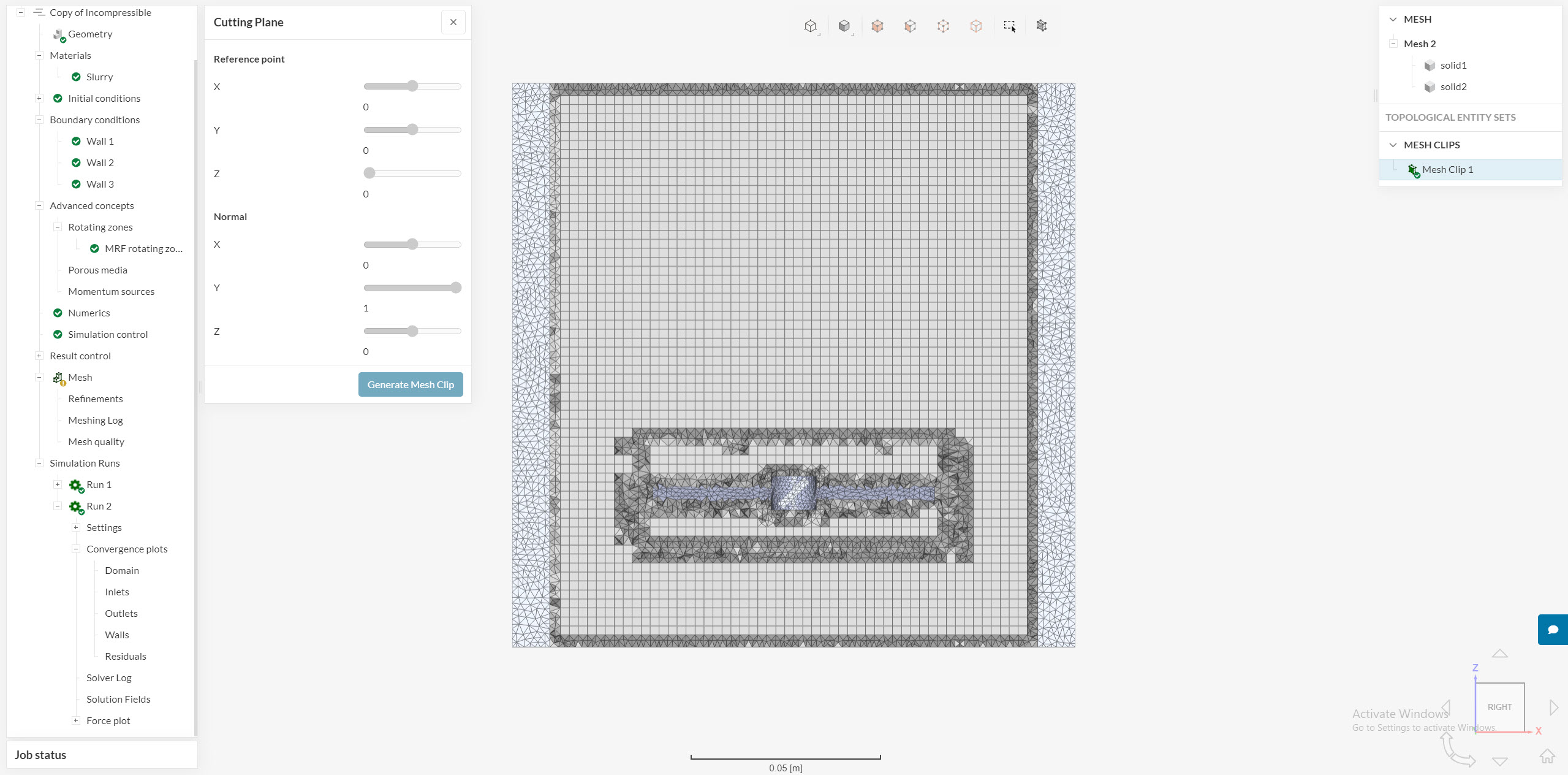1568x775 pixels.
Task: Reset view with the home icon
Action: (x=1547, y=756)
